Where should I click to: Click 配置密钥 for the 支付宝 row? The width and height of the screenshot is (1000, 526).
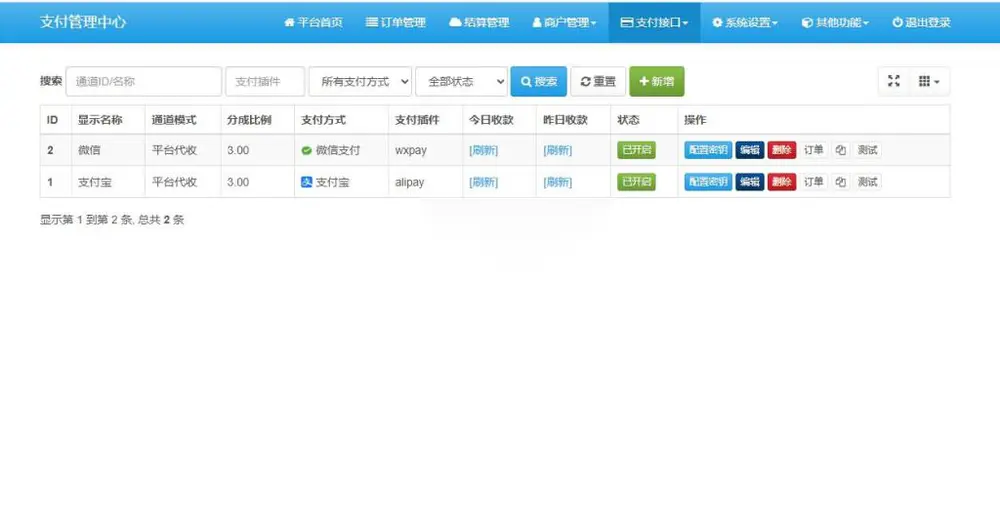click(x=708, y=182)
